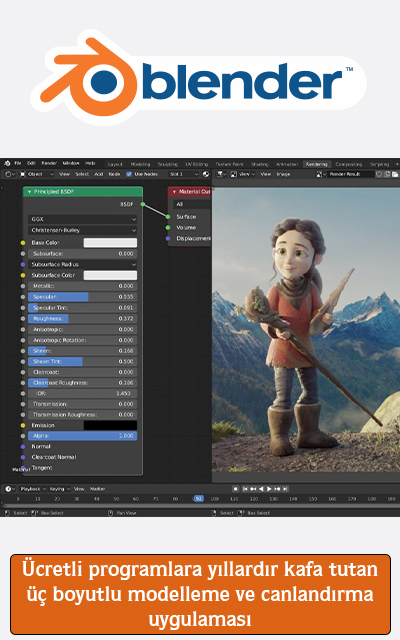Click the fake user shield icon next to Render Result
The image size is (400, 640).
point(379,174)
